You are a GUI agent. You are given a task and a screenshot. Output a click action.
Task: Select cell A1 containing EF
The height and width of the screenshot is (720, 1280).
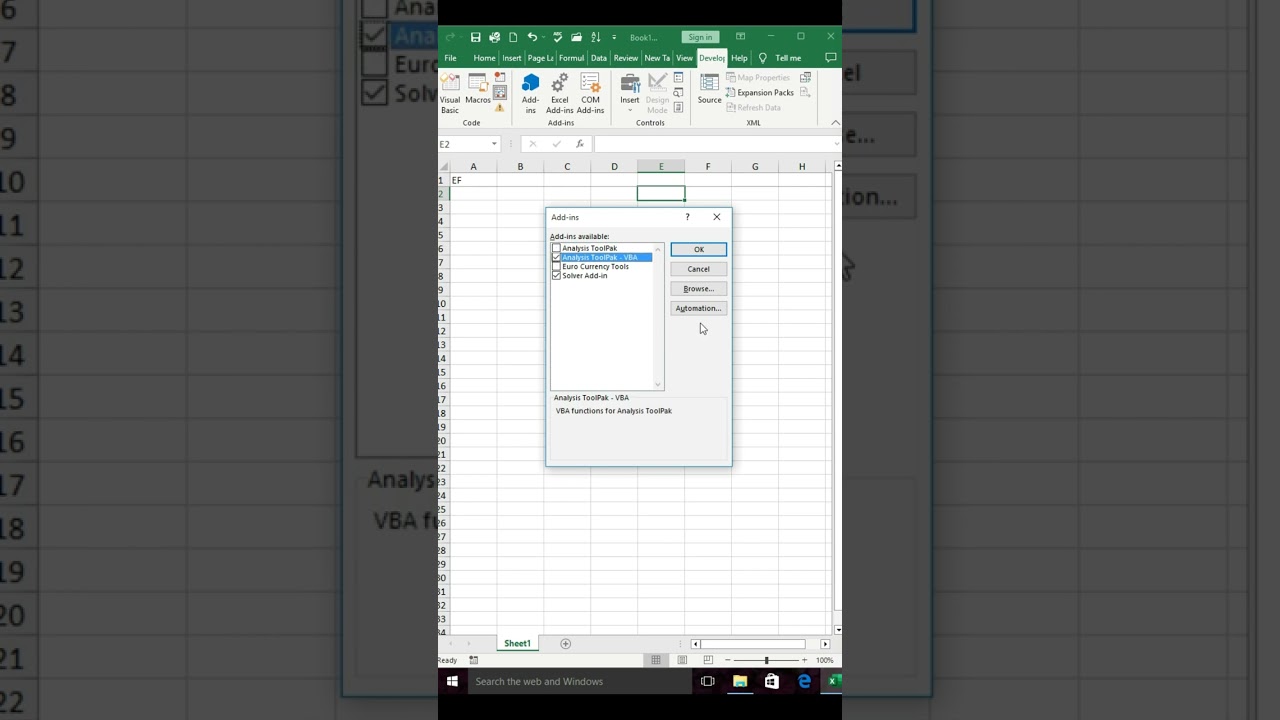tap(473, 181)
